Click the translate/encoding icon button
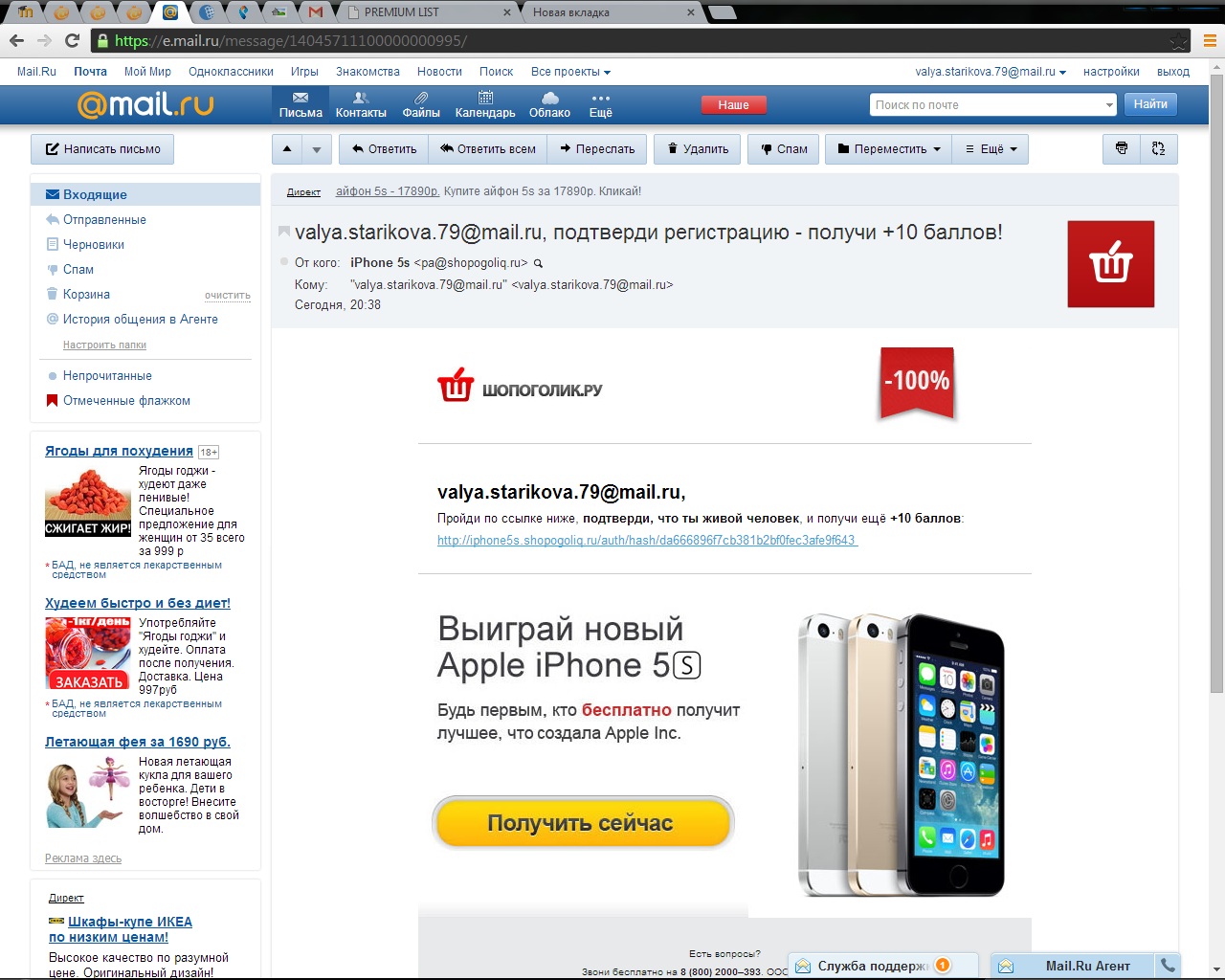Viewport: 1225px width, 980px height. tap(1158, 148)
